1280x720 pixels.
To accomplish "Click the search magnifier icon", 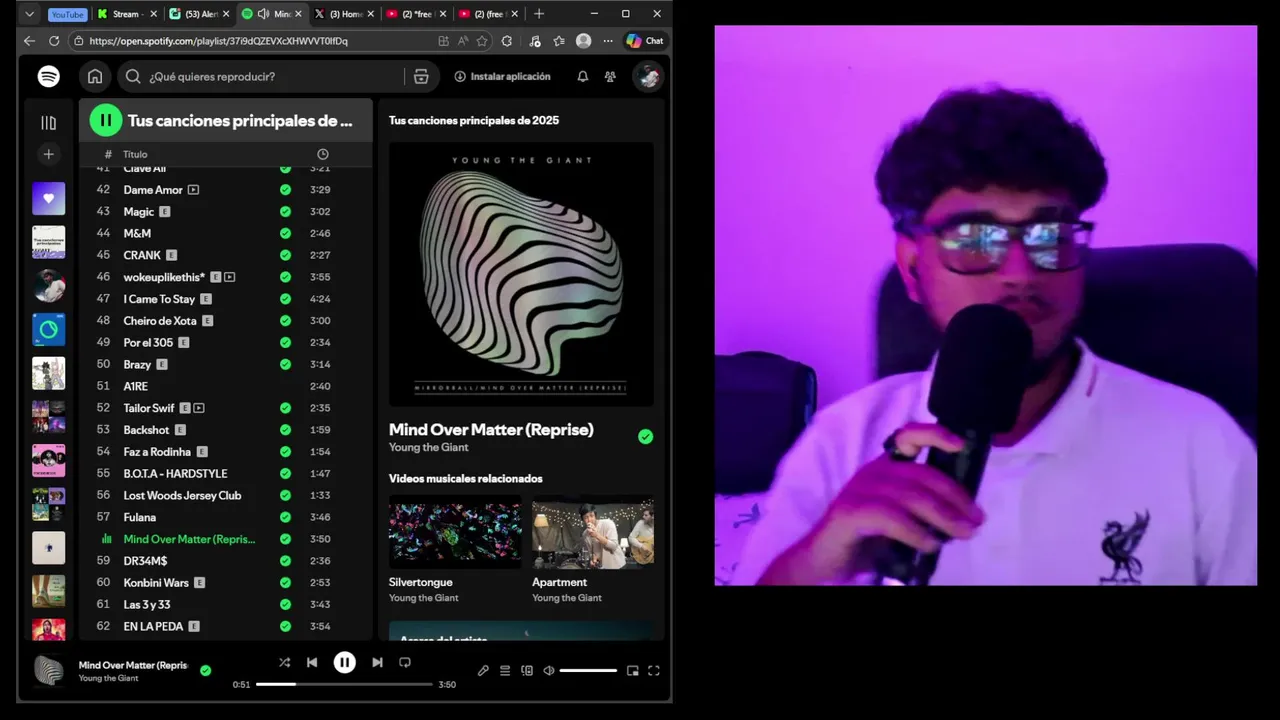I will pyautogui.click(x=133, y=76).
